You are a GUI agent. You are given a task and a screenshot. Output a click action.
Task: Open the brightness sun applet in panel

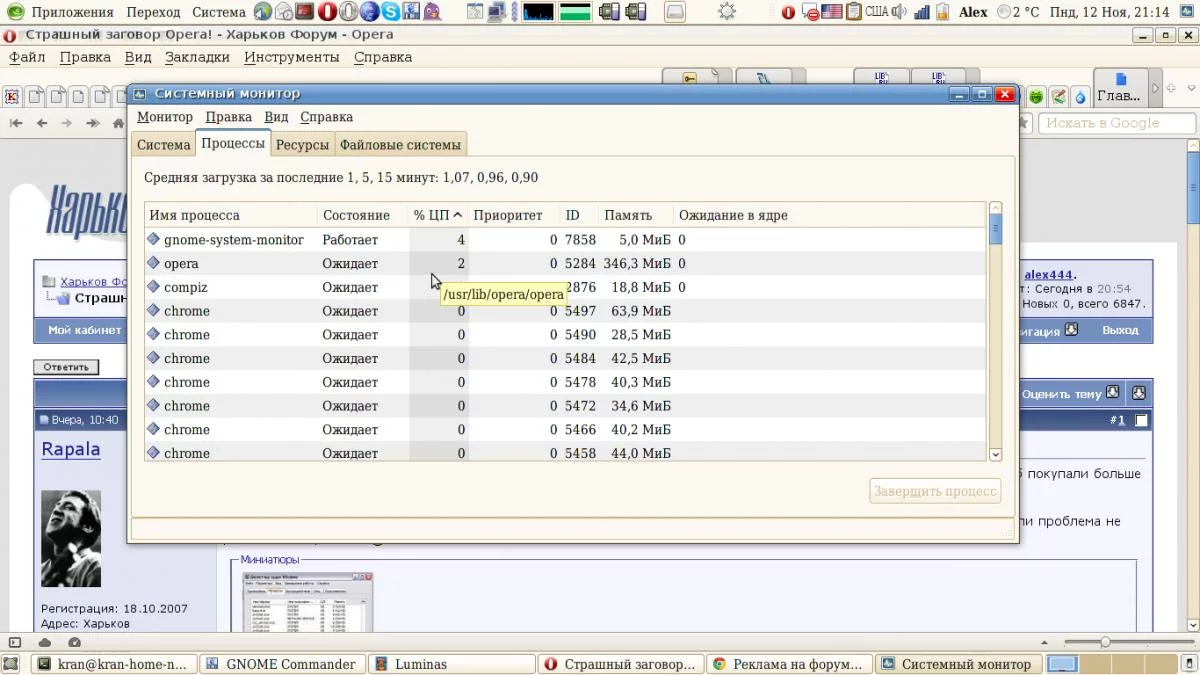(x=727, y=12)
